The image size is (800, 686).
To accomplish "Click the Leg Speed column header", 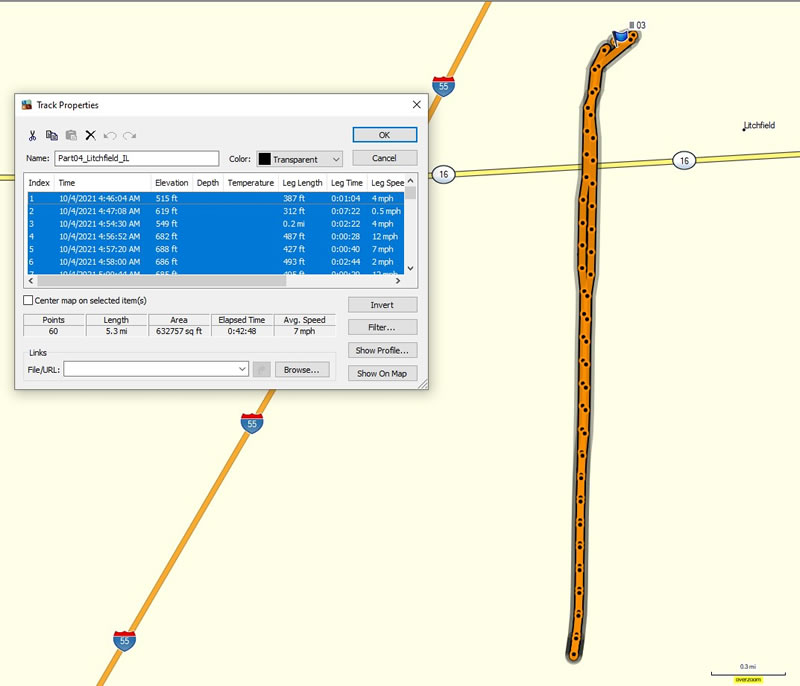I will (x=387, y=183).
